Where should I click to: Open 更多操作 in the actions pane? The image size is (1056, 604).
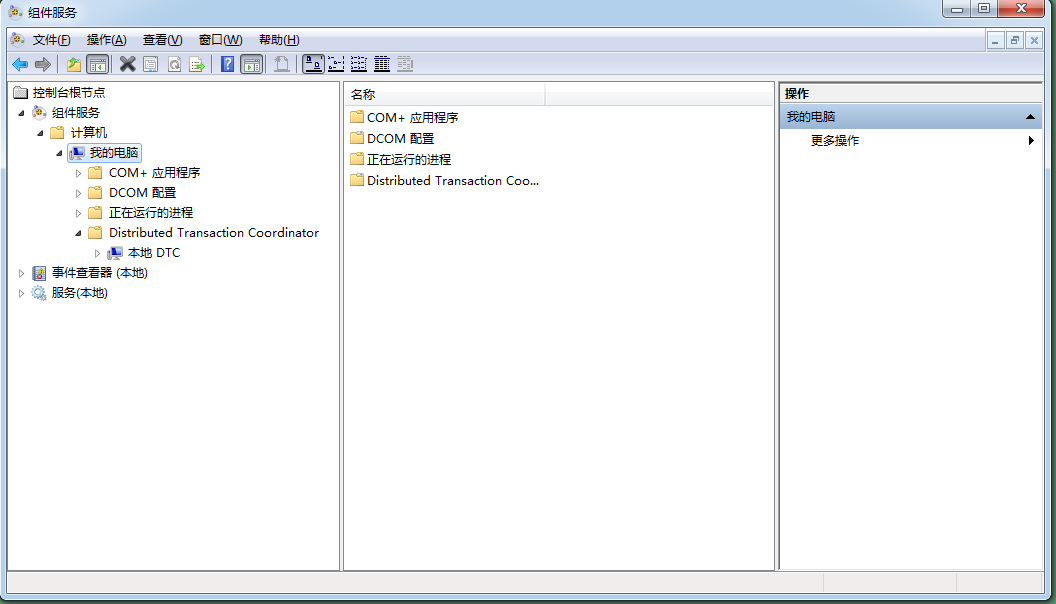tap(835, 140)
